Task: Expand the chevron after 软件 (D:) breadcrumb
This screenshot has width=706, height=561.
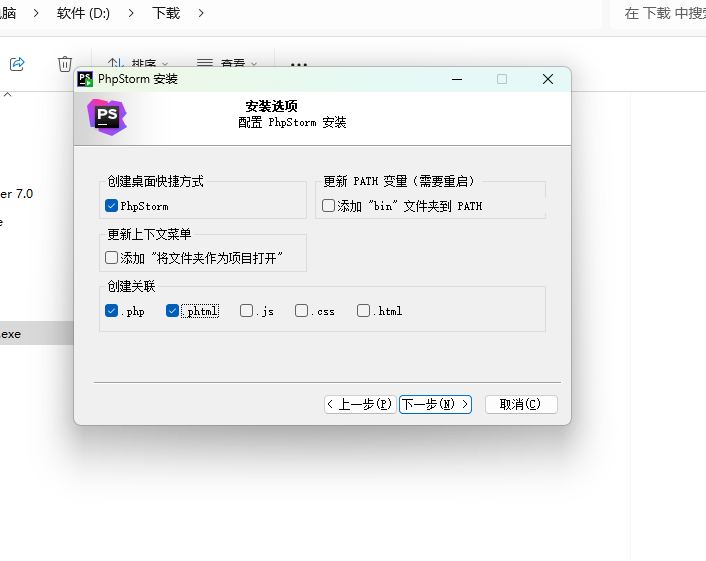Action: point(131,14)
